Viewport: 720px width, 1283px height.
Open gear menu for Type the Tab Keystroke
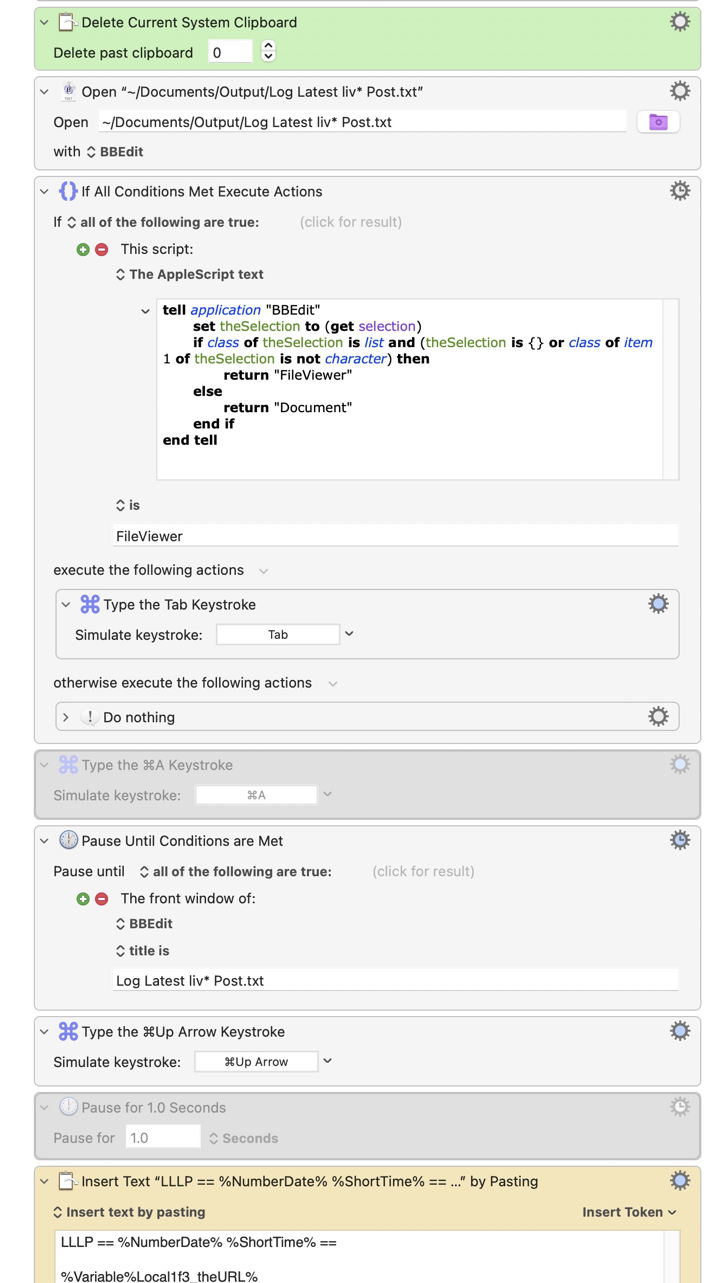(x=658, y=604)
